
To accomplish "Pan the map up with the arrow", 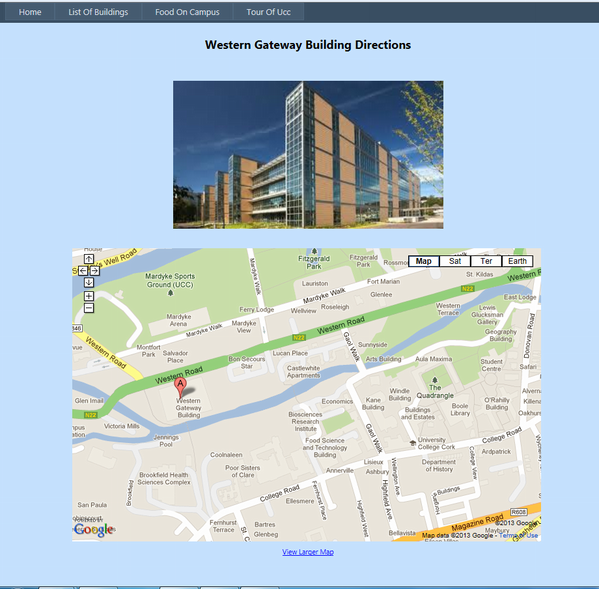I will tap(89, 259).
